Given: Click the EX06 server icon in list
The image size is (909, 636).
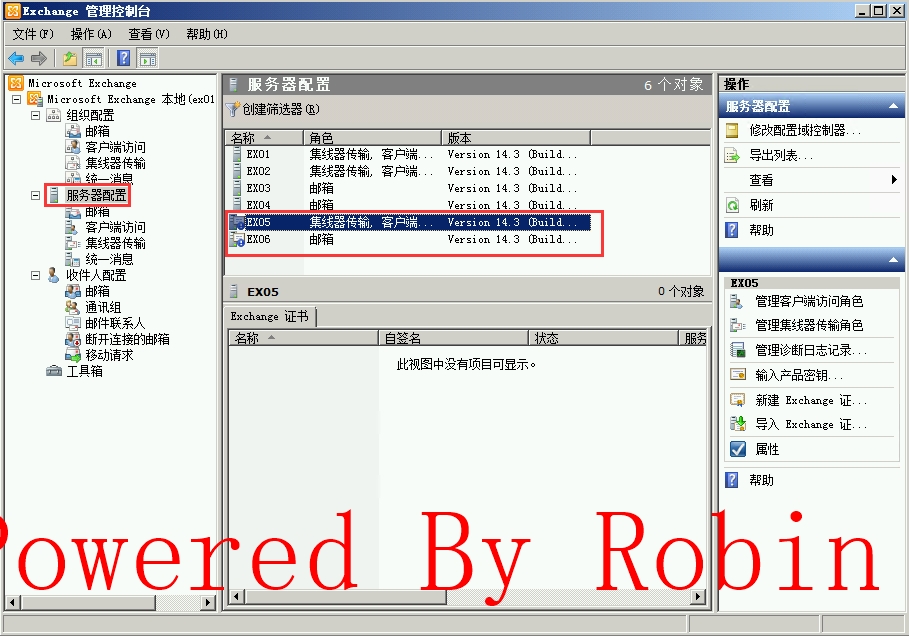Looking at the screenshot, I should point(237,239).
